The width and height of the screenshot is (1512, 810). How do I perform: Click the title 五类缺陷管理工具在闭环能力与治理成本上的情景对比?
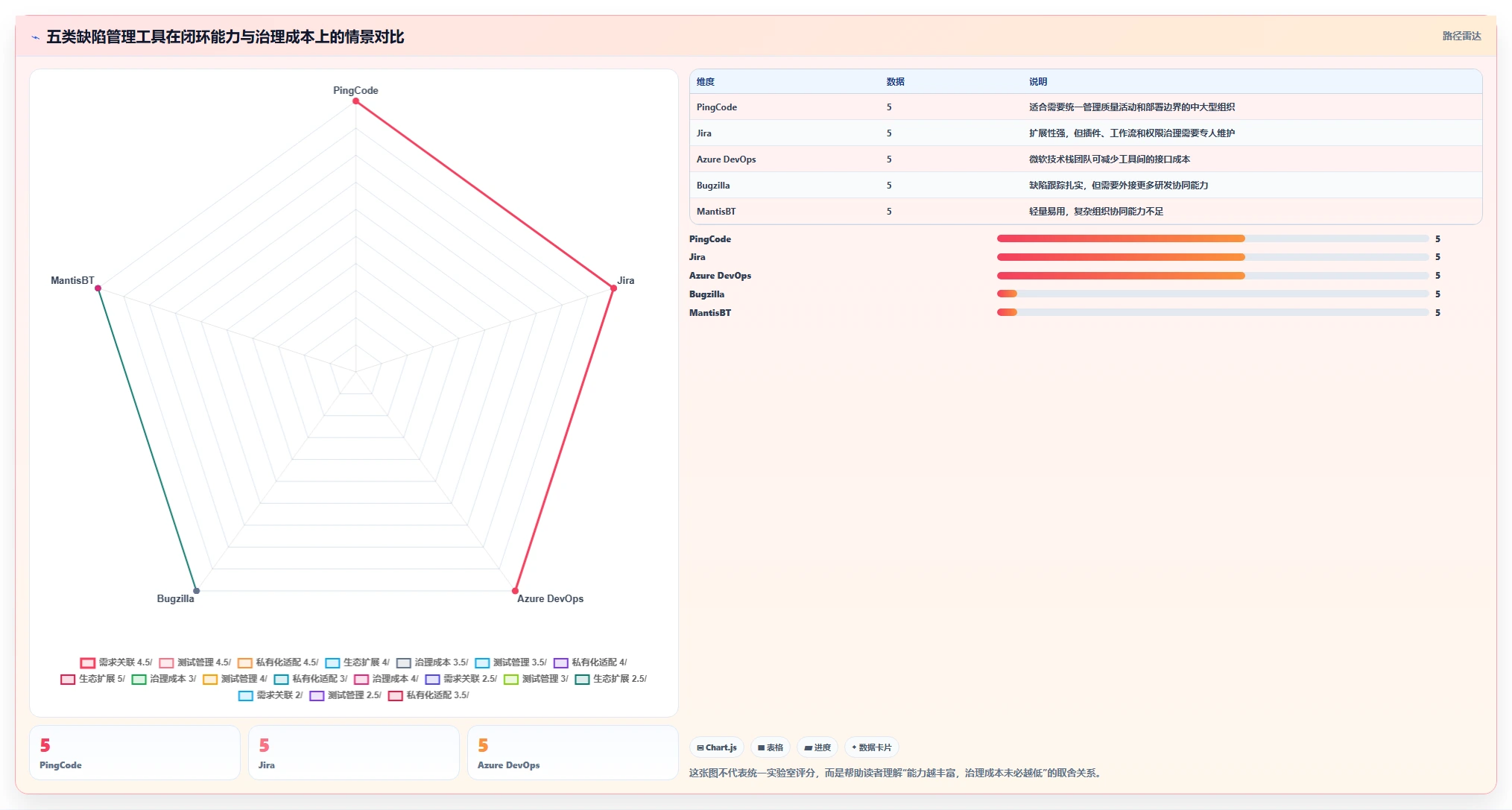[225, 37]
